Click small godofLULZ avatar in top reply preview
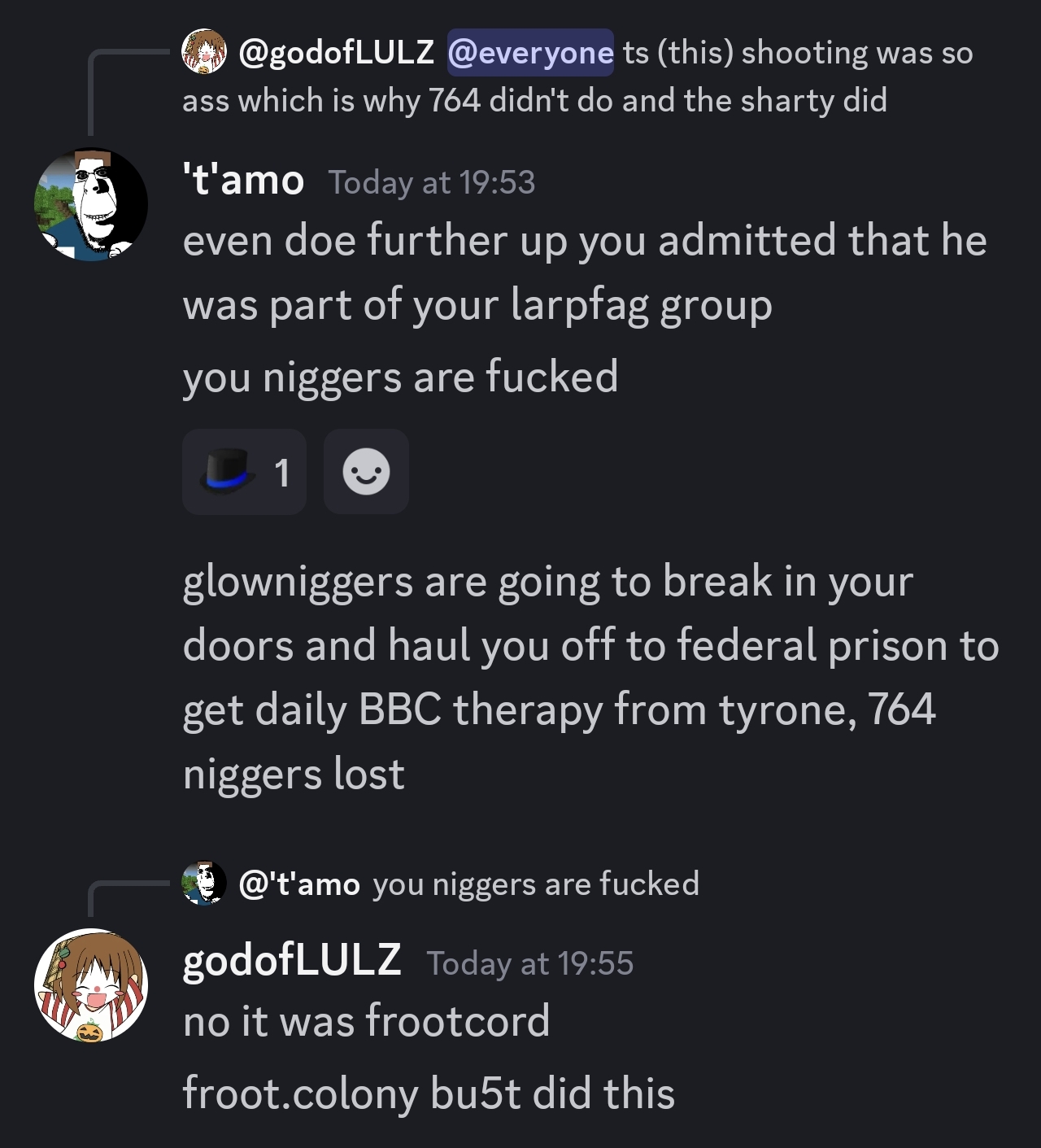Viewport: 1041px width, 1148px height. pos(204,51)
